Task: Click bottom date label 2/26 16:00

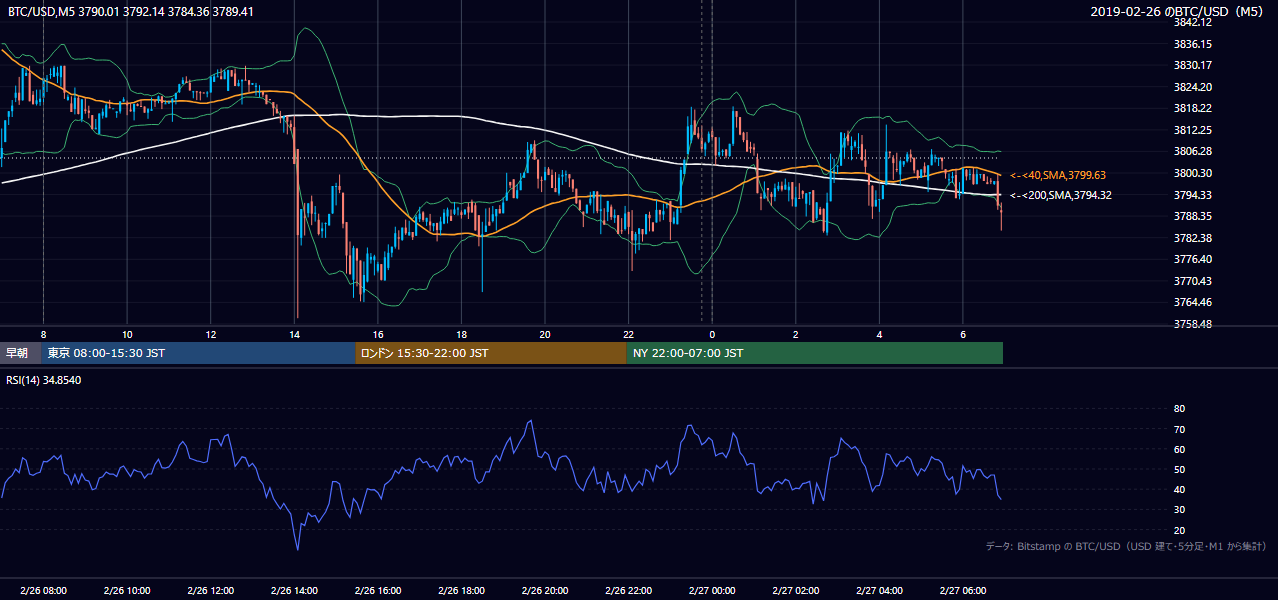Action: [378, 591]
